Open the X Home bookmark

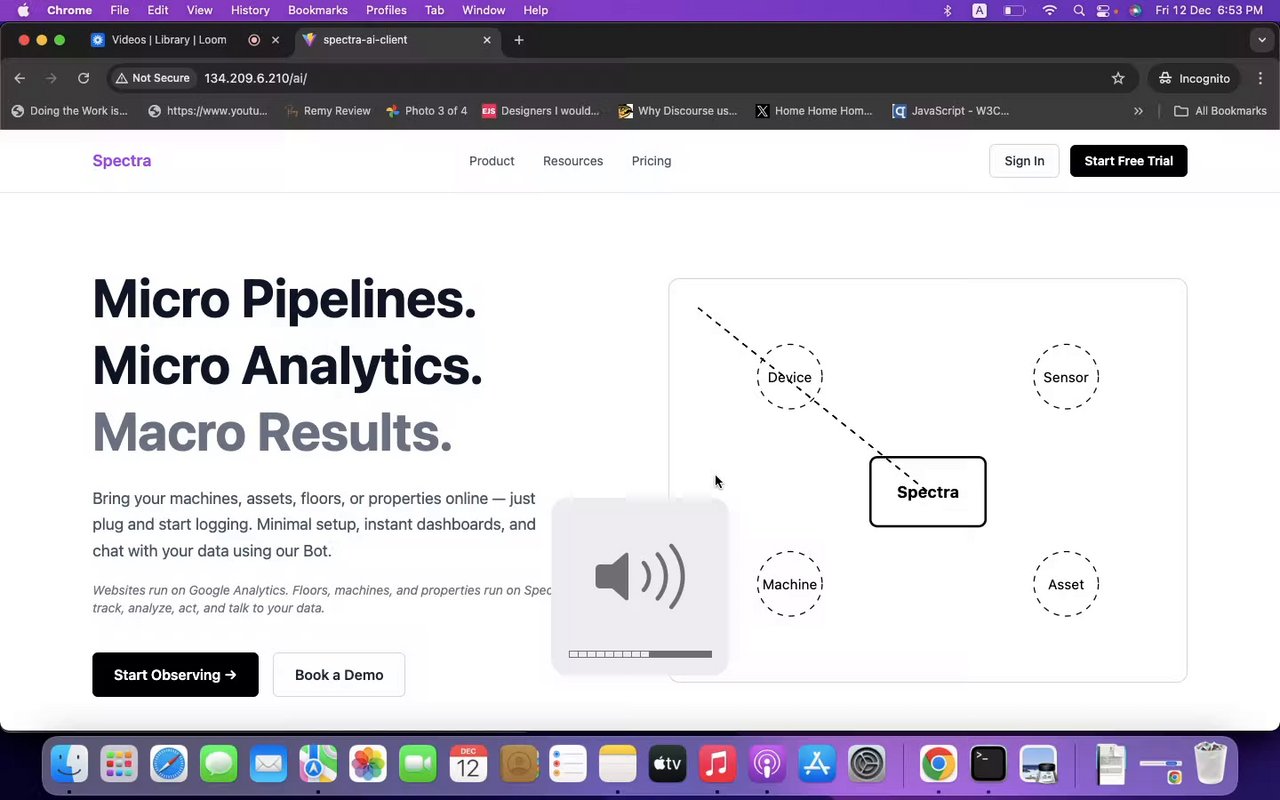click(x=814, y=111)
